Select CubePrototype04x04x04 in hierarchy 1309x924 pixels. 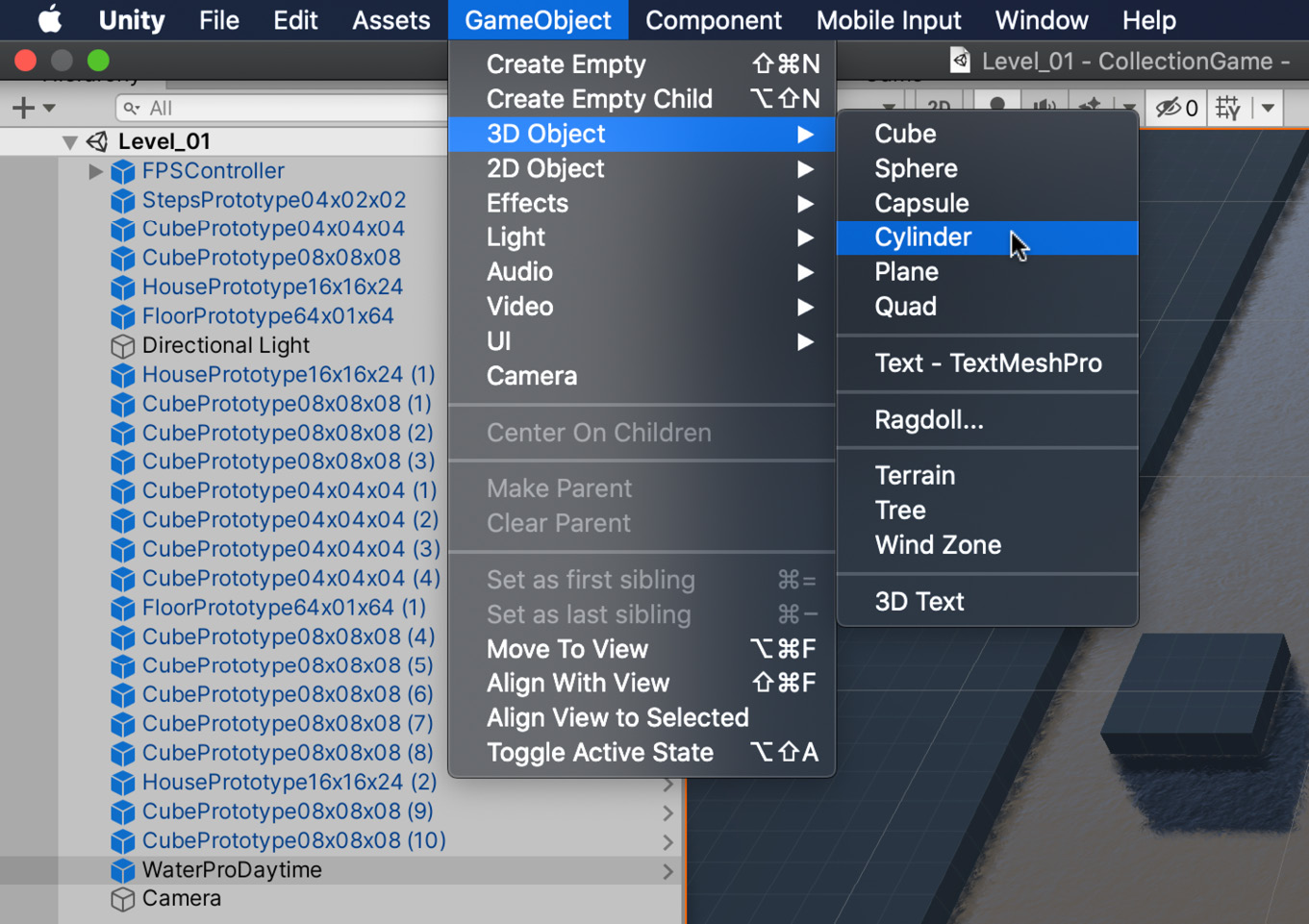[273, 229]
